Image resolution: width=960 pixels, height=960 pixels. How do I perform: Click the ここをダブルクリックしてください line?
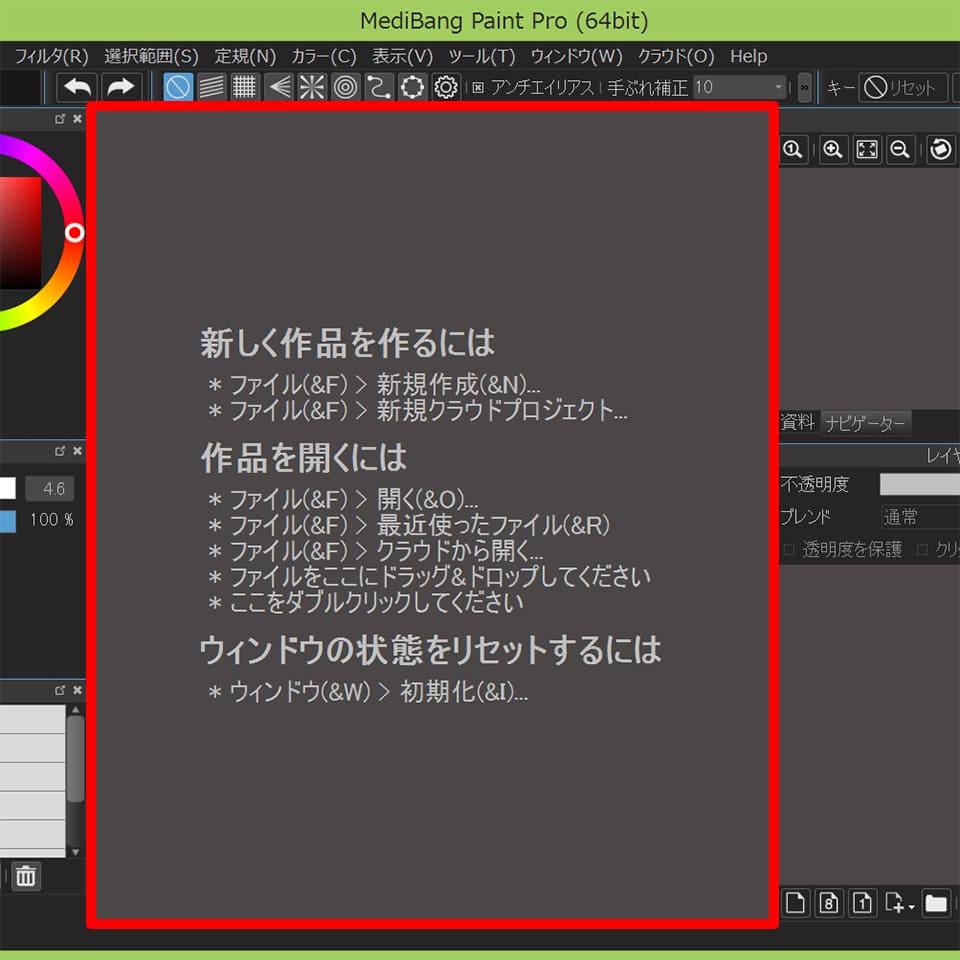click(366, 602)
